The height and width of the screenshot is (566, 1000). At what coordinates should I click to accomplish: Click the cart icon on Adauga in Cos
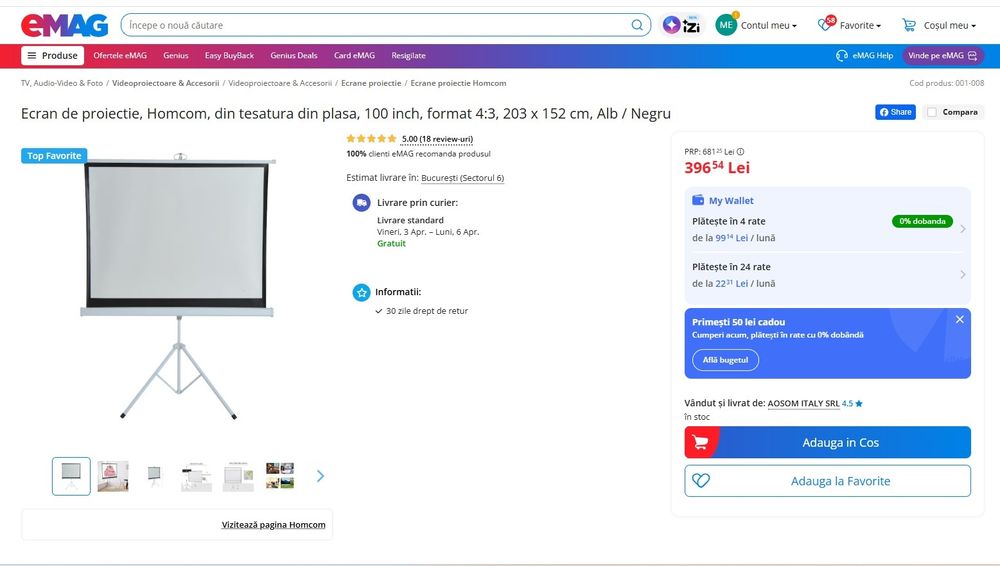coord(700,442)
